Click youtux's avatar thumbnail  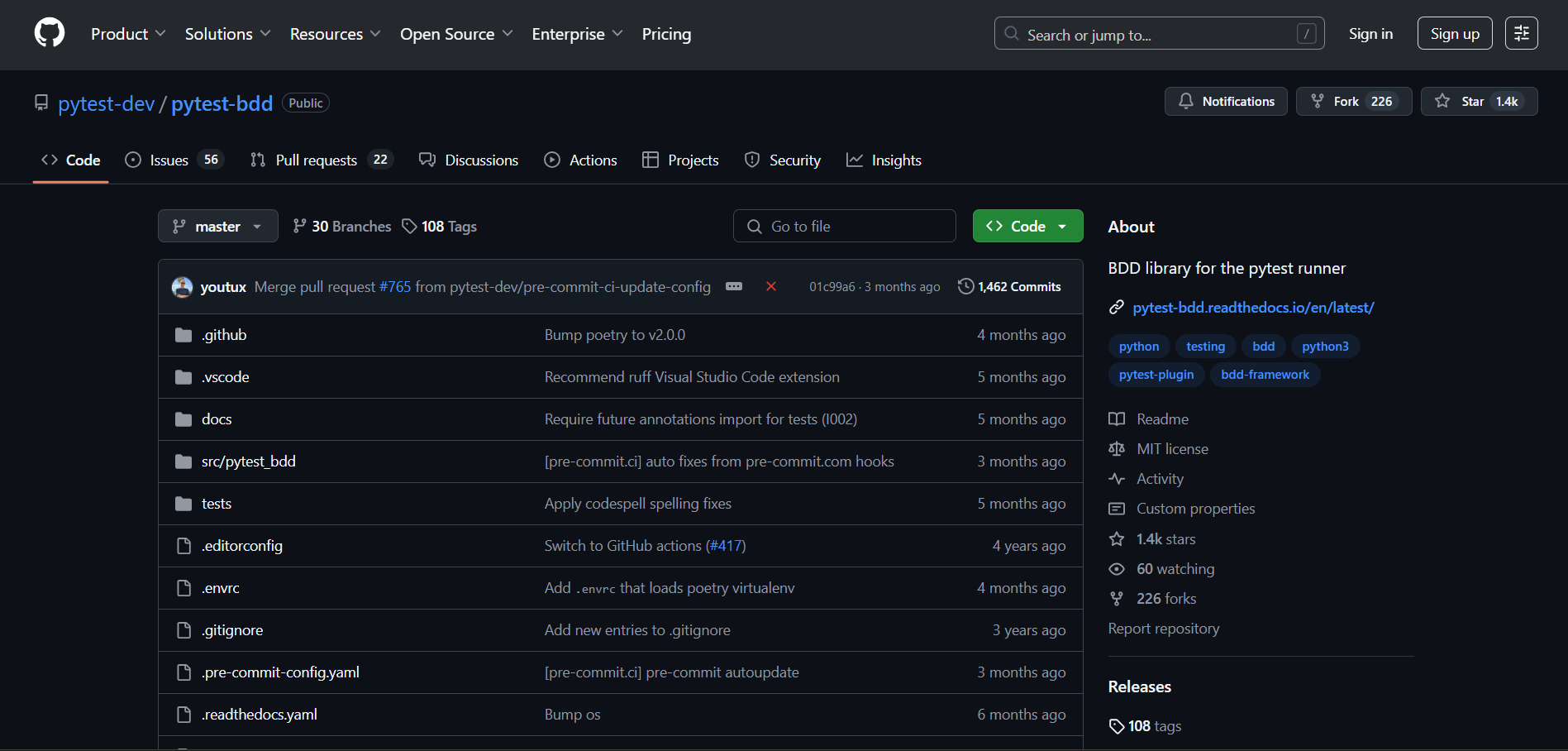(182, 287)
